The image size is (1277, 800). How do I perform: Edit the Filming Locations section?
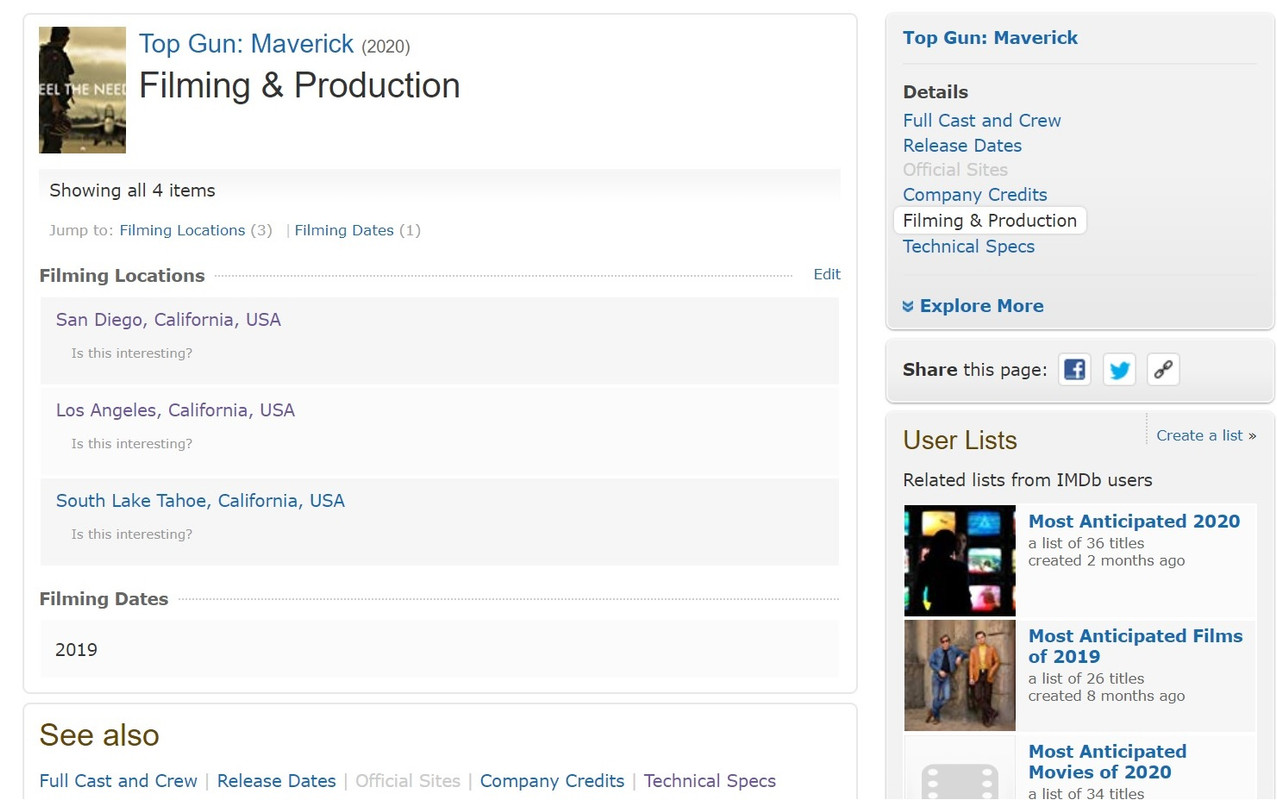(x=827, y=274)
